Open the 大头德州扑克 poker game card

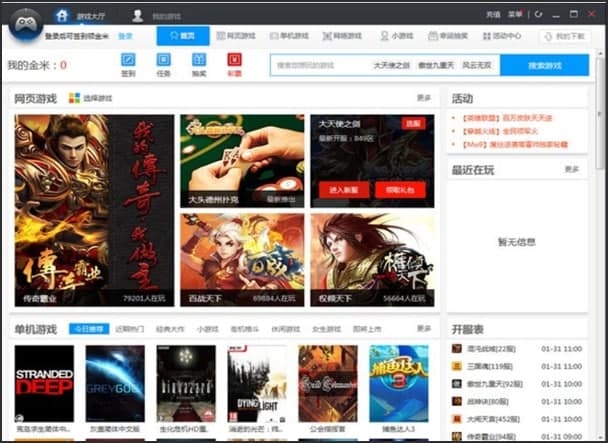coord(242,161)
